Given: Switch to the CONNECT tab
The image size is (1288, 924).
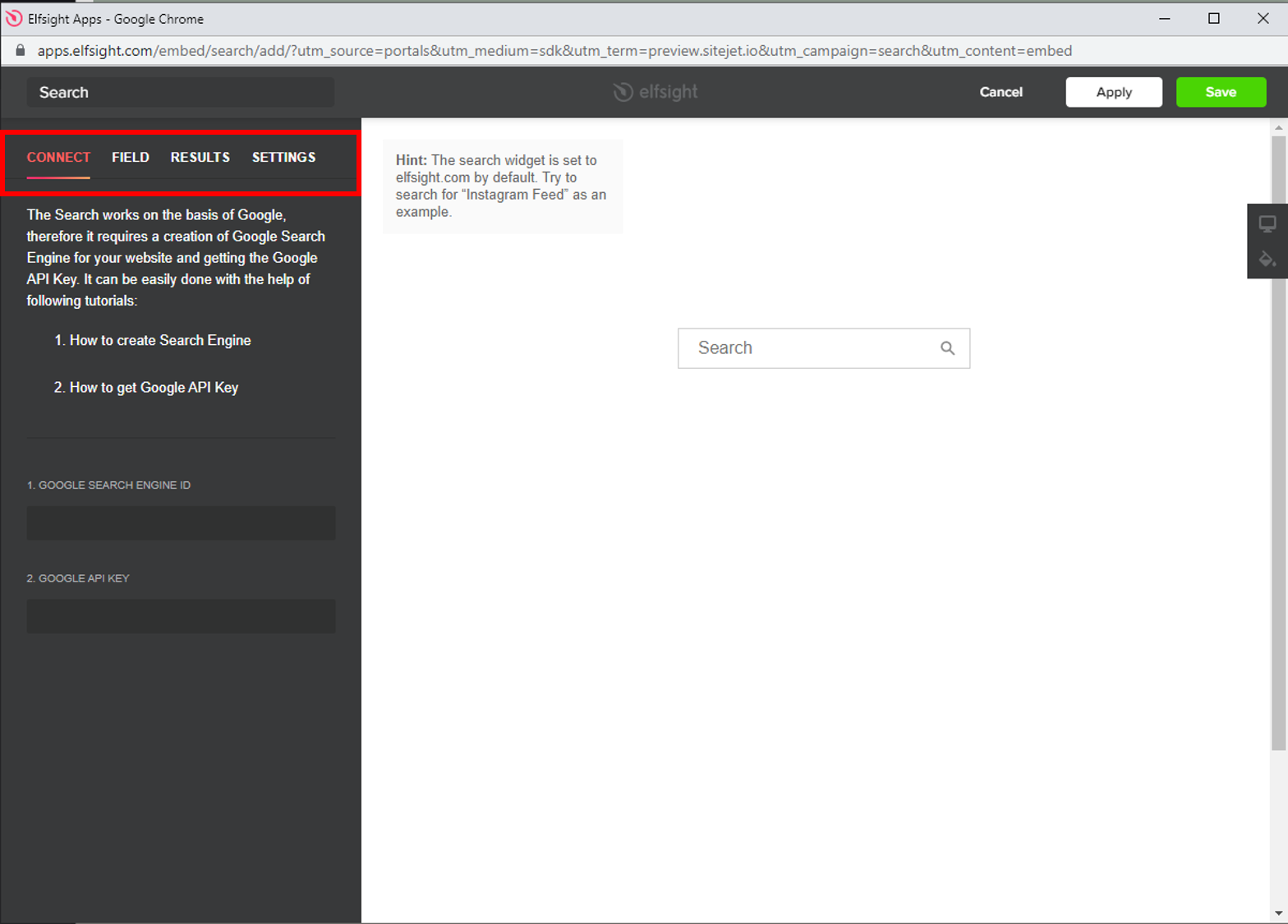Looking at the screenshot, I should click(58, 157).
